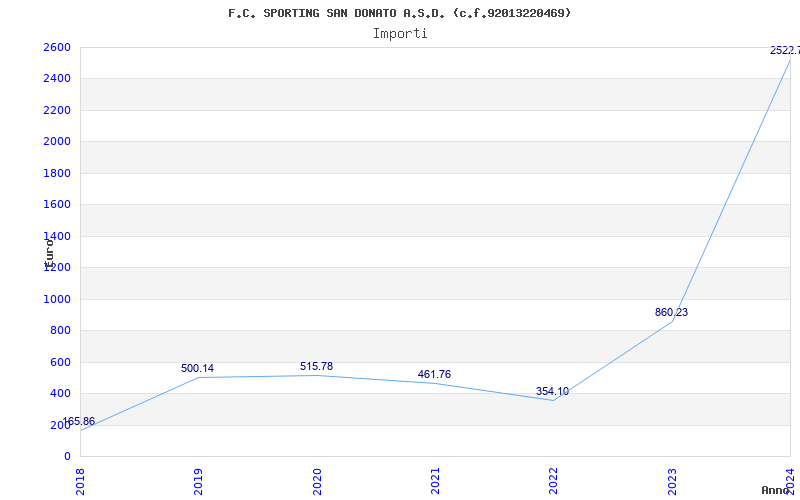The height and width of the screenshot is (500, 800).
Task: Click the 2024 x-axis label
Action: pyautogui.click(x=790, y=482)
